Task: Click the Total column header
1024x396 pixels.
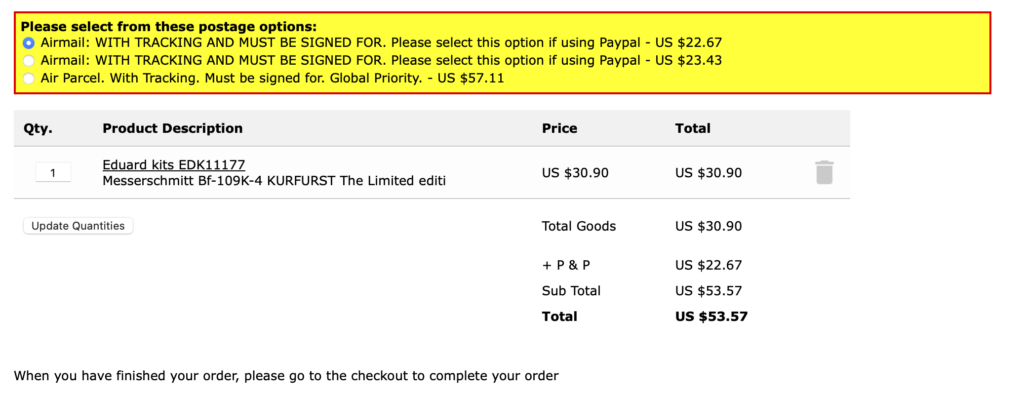Action: pos(693,129)
